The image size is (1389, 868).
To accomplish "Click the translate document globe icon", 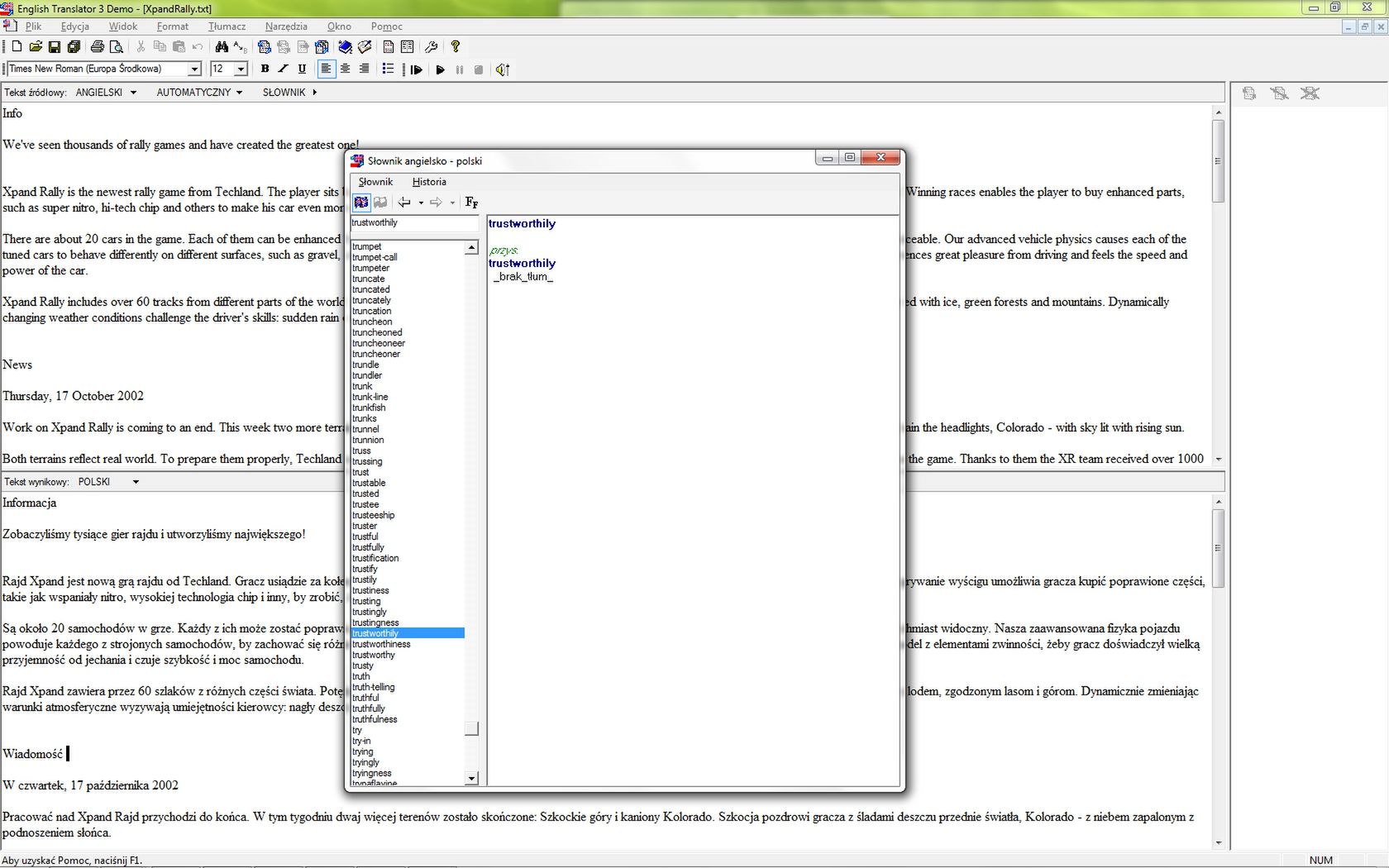I will click(265, 47).
